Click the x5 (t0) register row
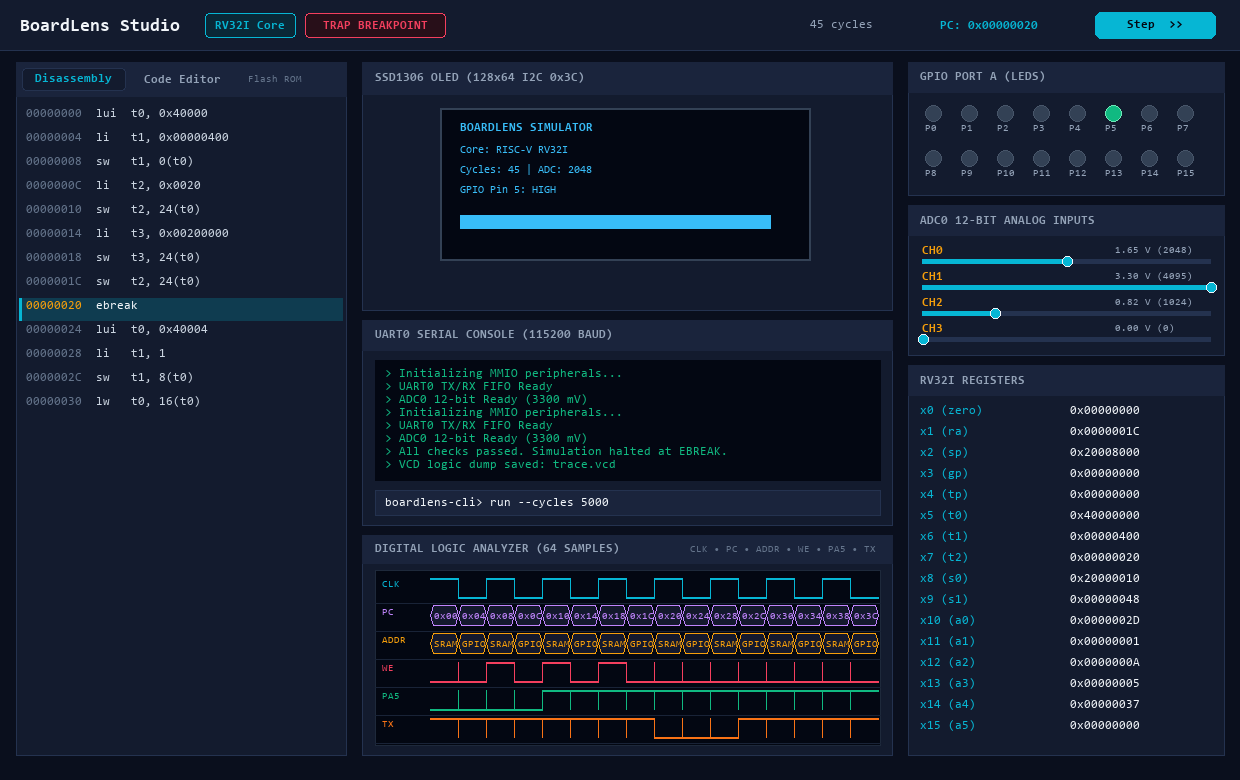1240x780 pixels. click(1066, 515)
